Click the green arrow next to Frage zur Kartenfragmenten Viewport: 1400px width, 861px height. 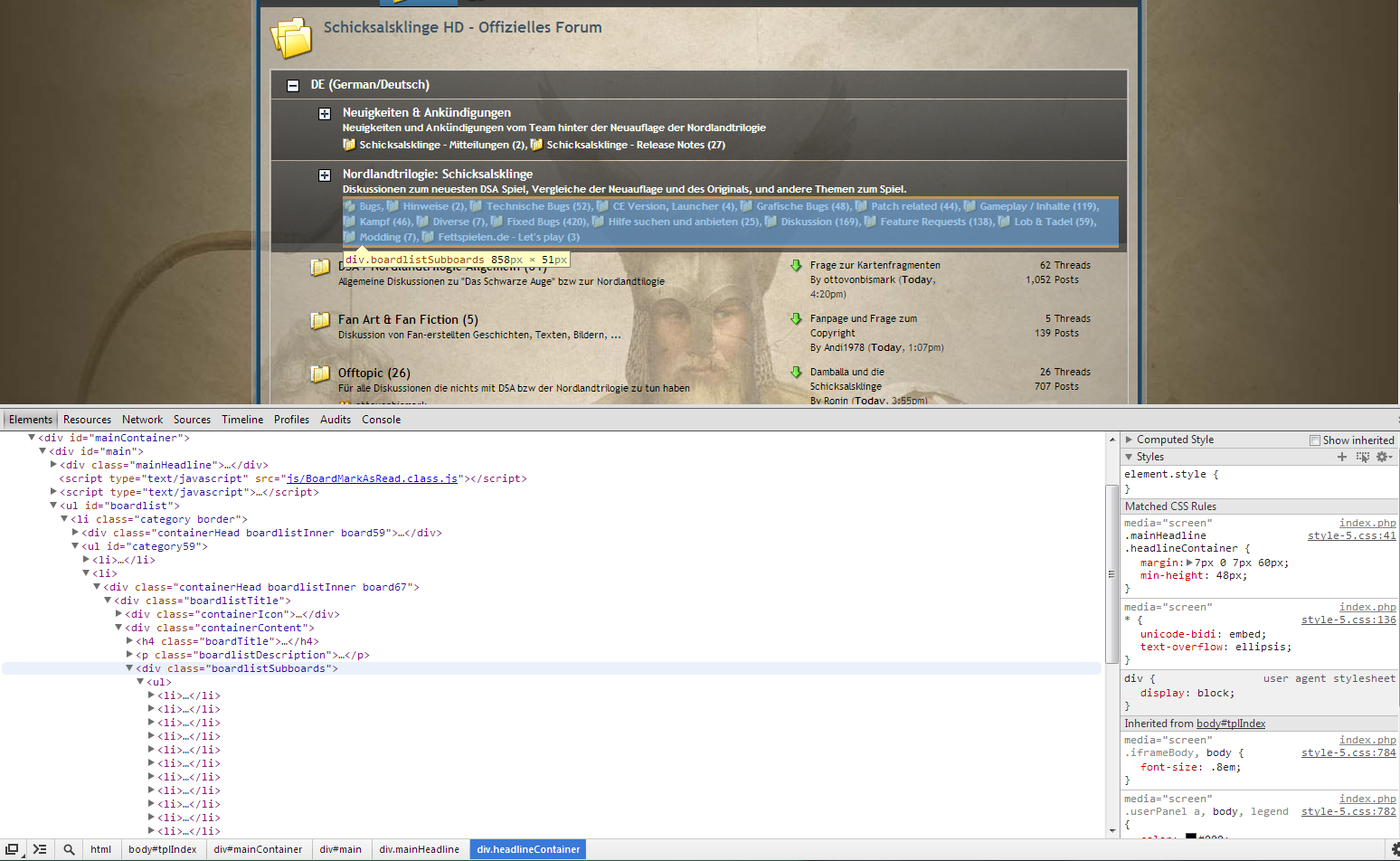796,266
